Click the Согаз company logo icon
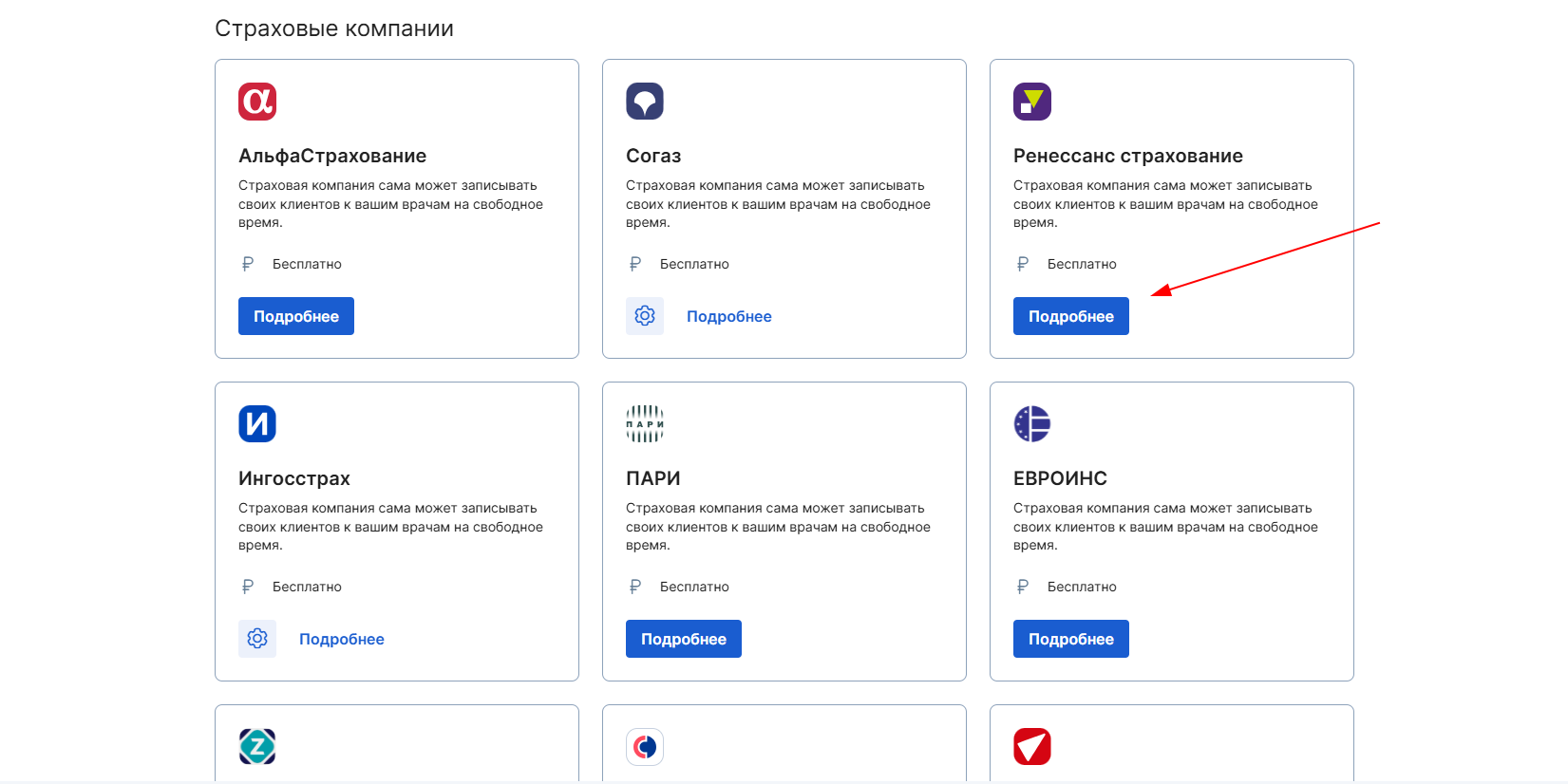1568x784 pixels. point(645,102)
